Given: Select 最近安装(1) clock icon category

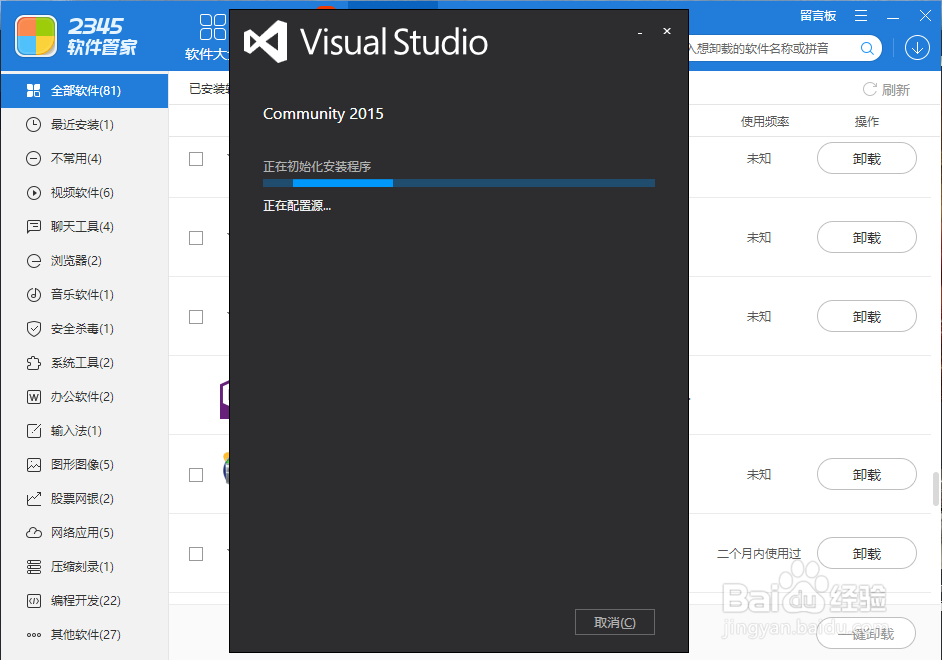Looking at the screenshot, I should (x=34, y=124).
